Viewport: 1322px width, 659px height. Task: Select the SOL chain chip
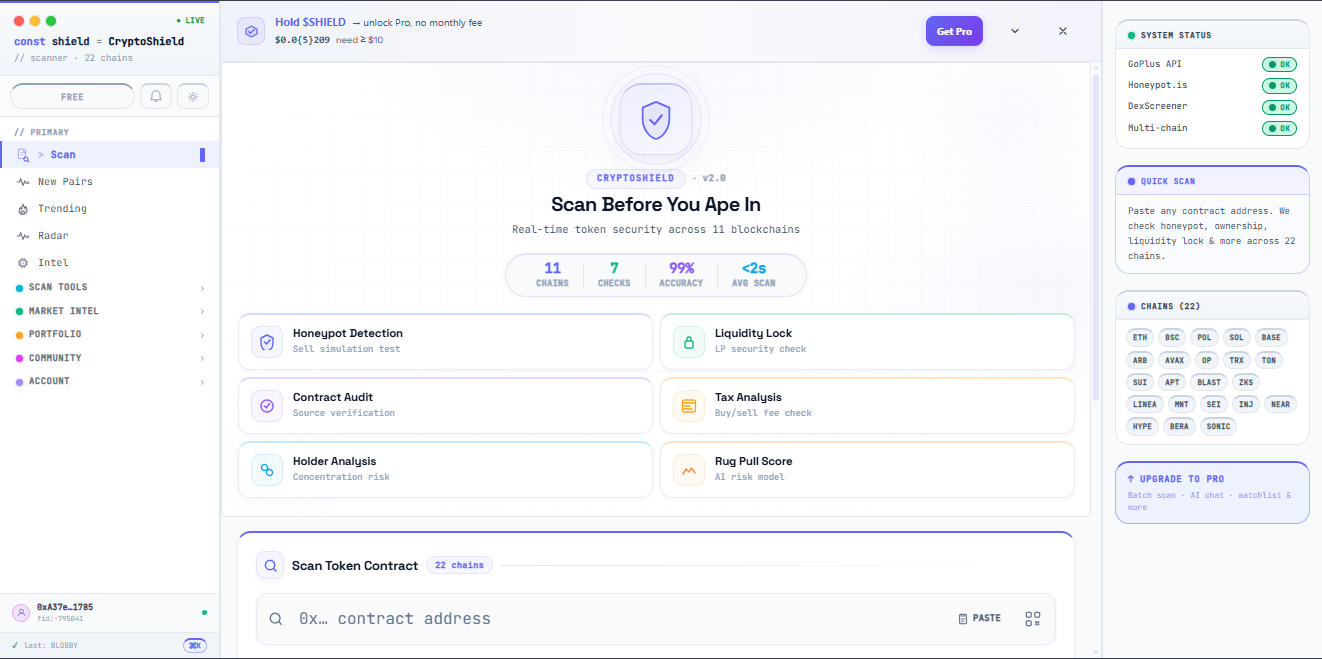1237,337
